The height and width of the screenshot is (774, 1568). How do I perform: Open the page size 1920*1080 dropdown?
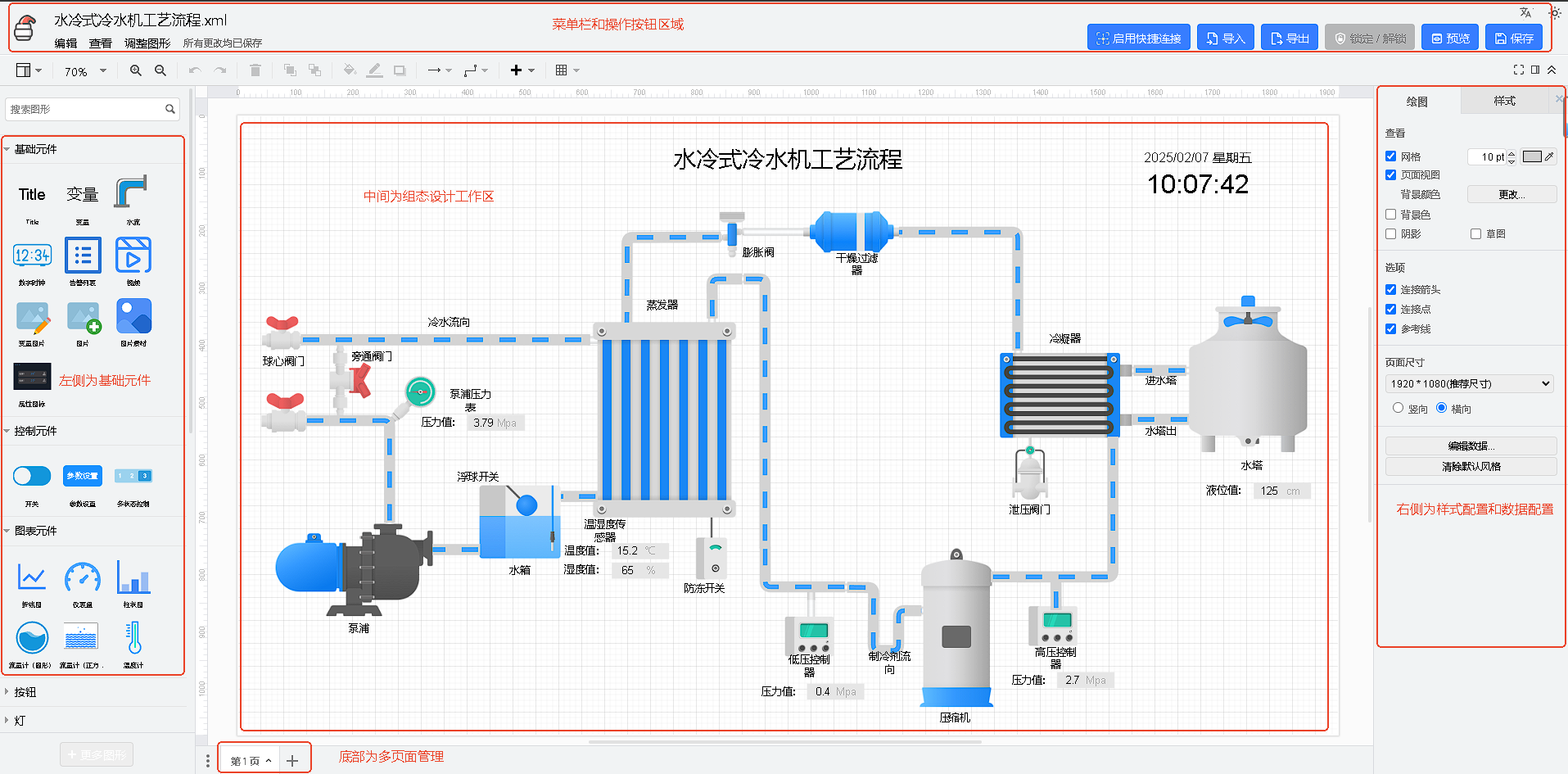tap(1470, 383)
